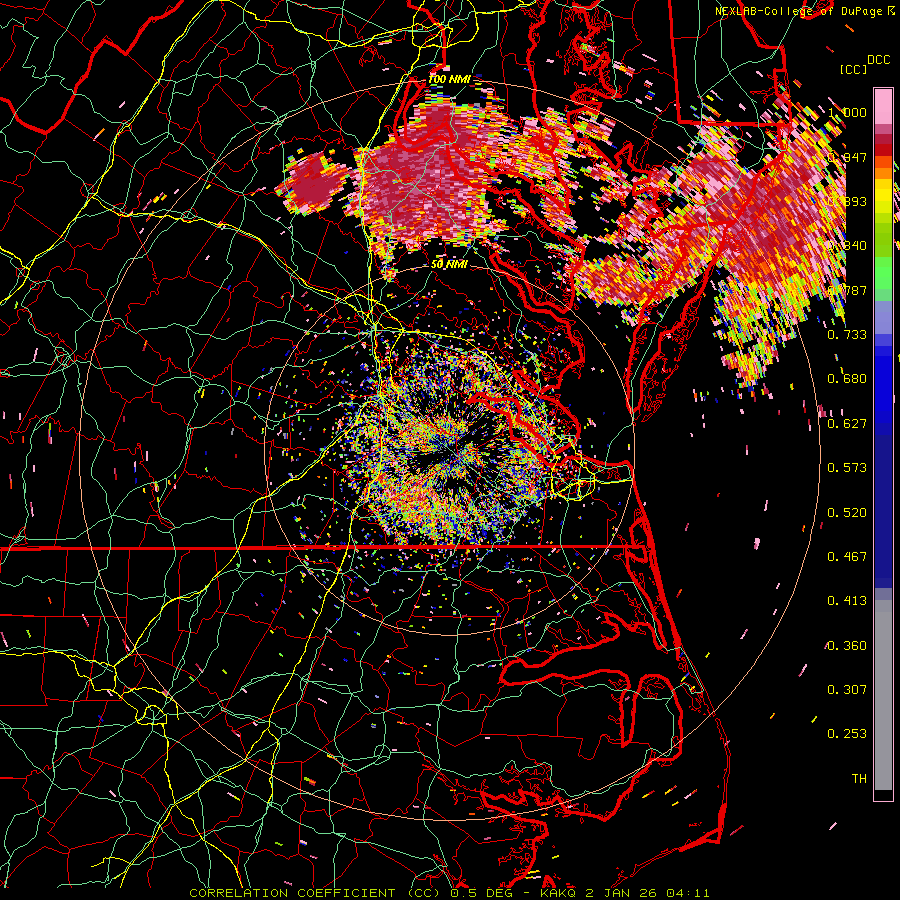
Task: Select the 0.680 color scale value
Action: pos(847,379)
